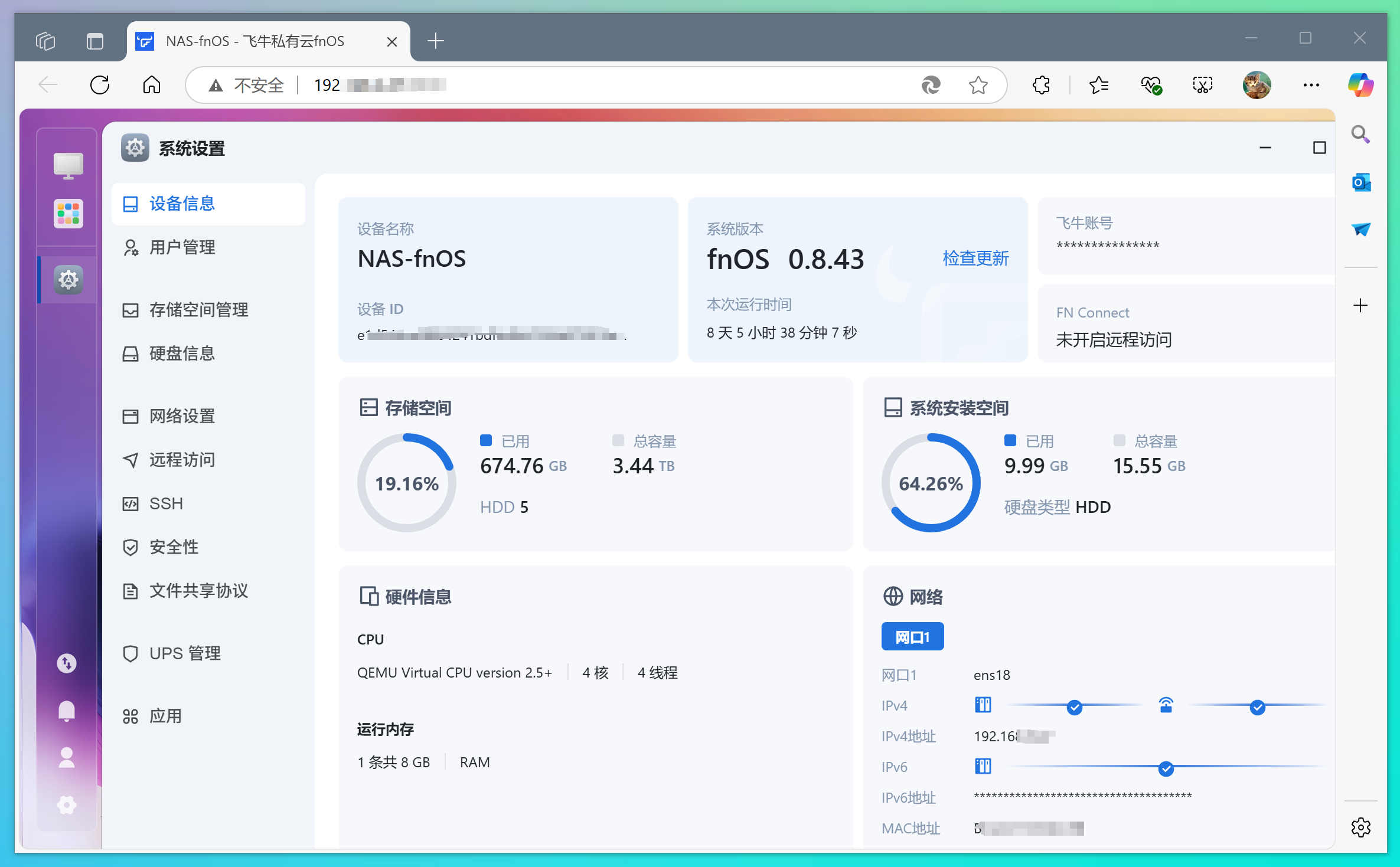Open the notifications bell icon
Image resolution: width=1400 pixels, height=867 pixels.
tap(67, 711)
